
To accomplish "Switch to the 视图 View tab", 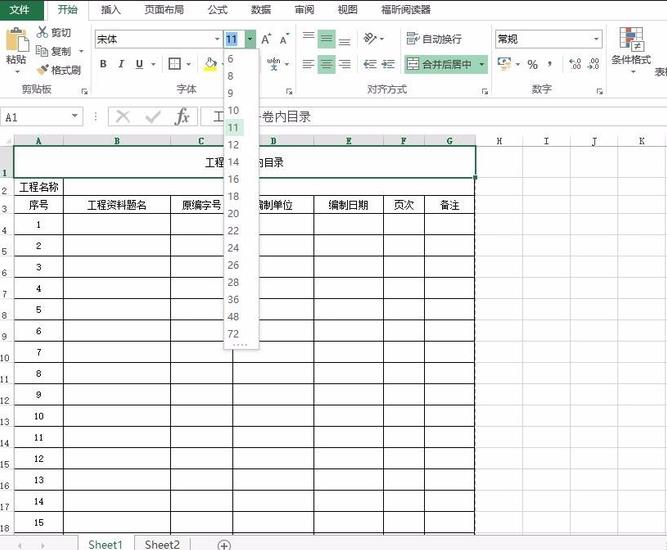I will click(348, 10).
